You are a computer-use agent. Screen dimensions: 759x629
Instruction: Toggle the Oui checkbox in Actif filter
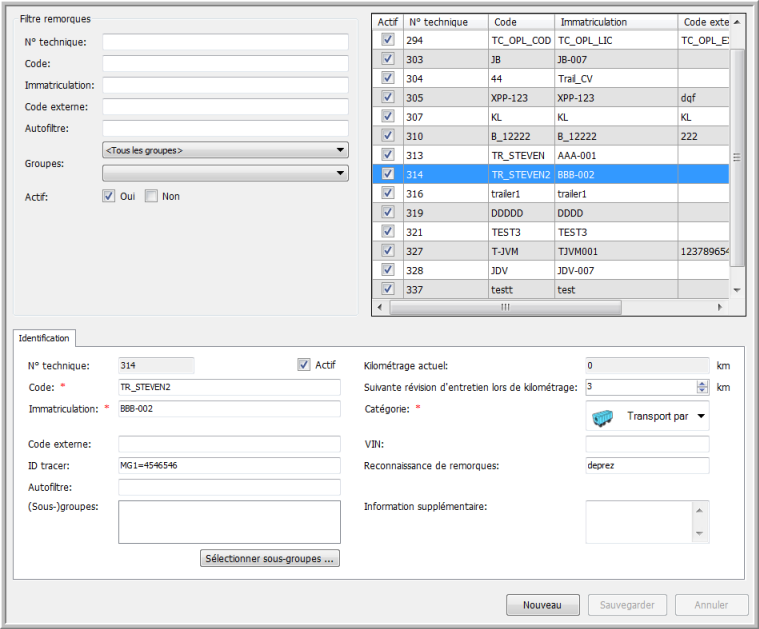109,197
